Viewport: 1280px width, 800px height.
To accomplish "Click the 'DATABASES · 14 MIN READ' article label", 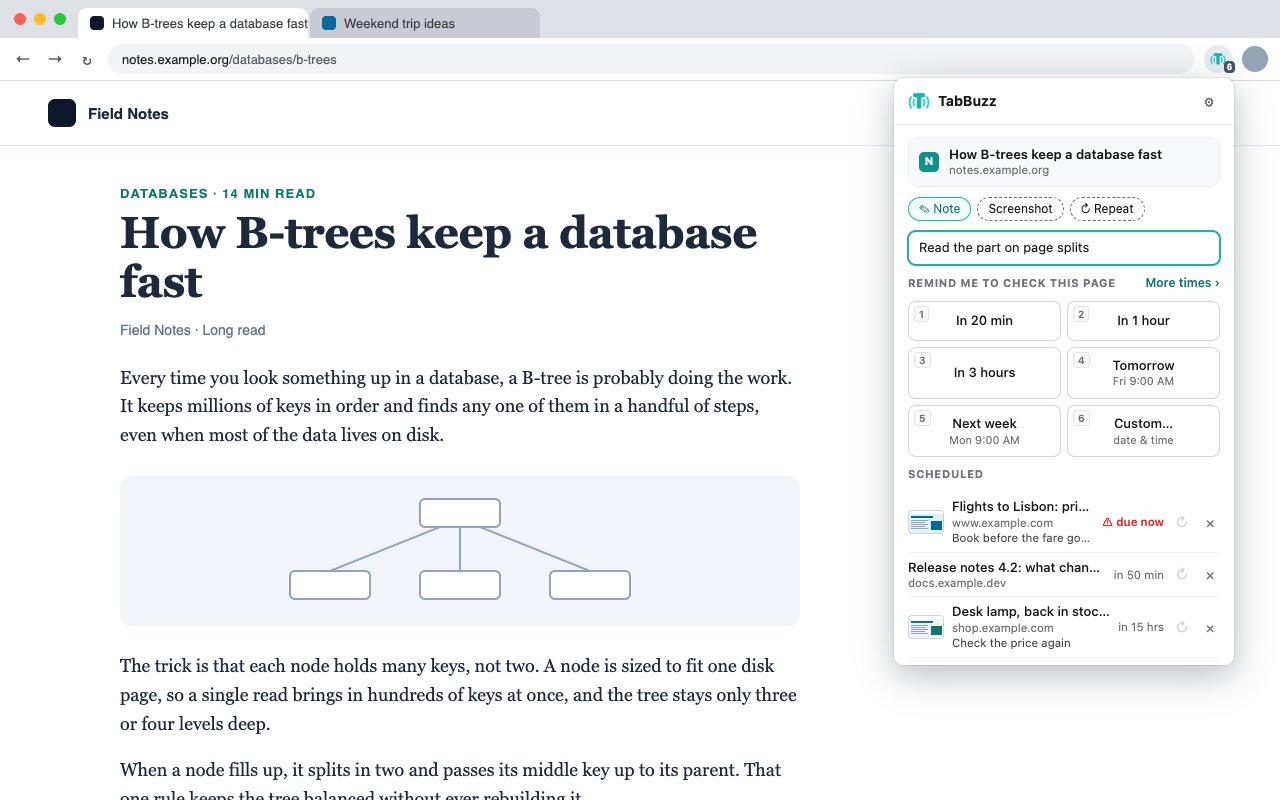I will pos(218,194).
